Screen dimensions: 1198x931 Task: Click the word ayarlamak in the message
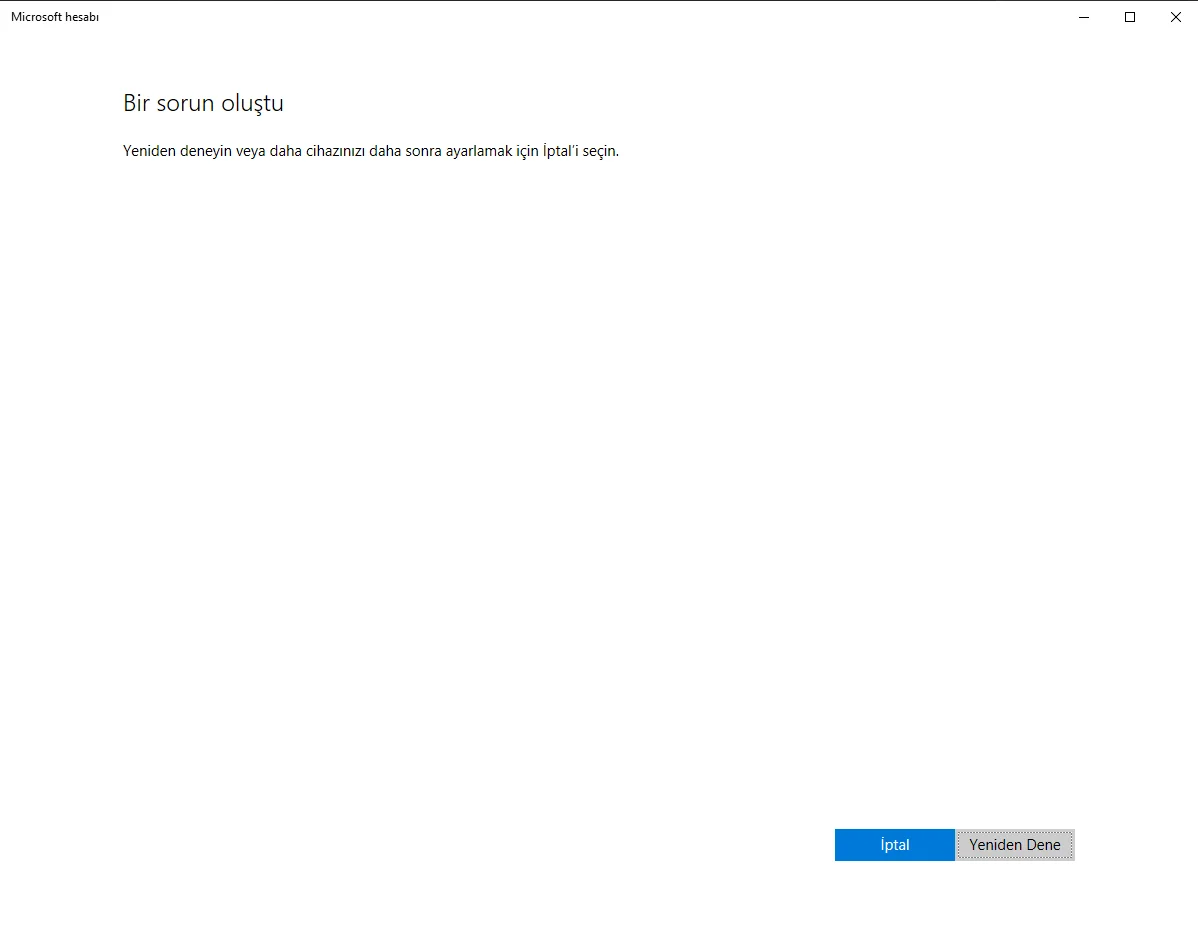[479, 151]
